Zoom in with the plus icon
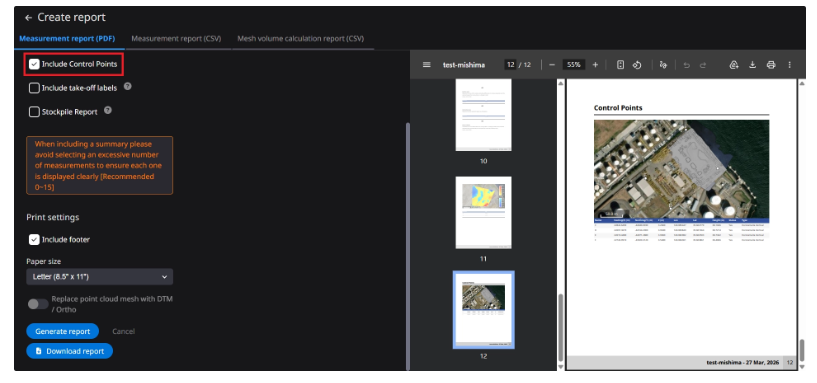This screenshot has width=817, height=383. [x=595, y=65]
